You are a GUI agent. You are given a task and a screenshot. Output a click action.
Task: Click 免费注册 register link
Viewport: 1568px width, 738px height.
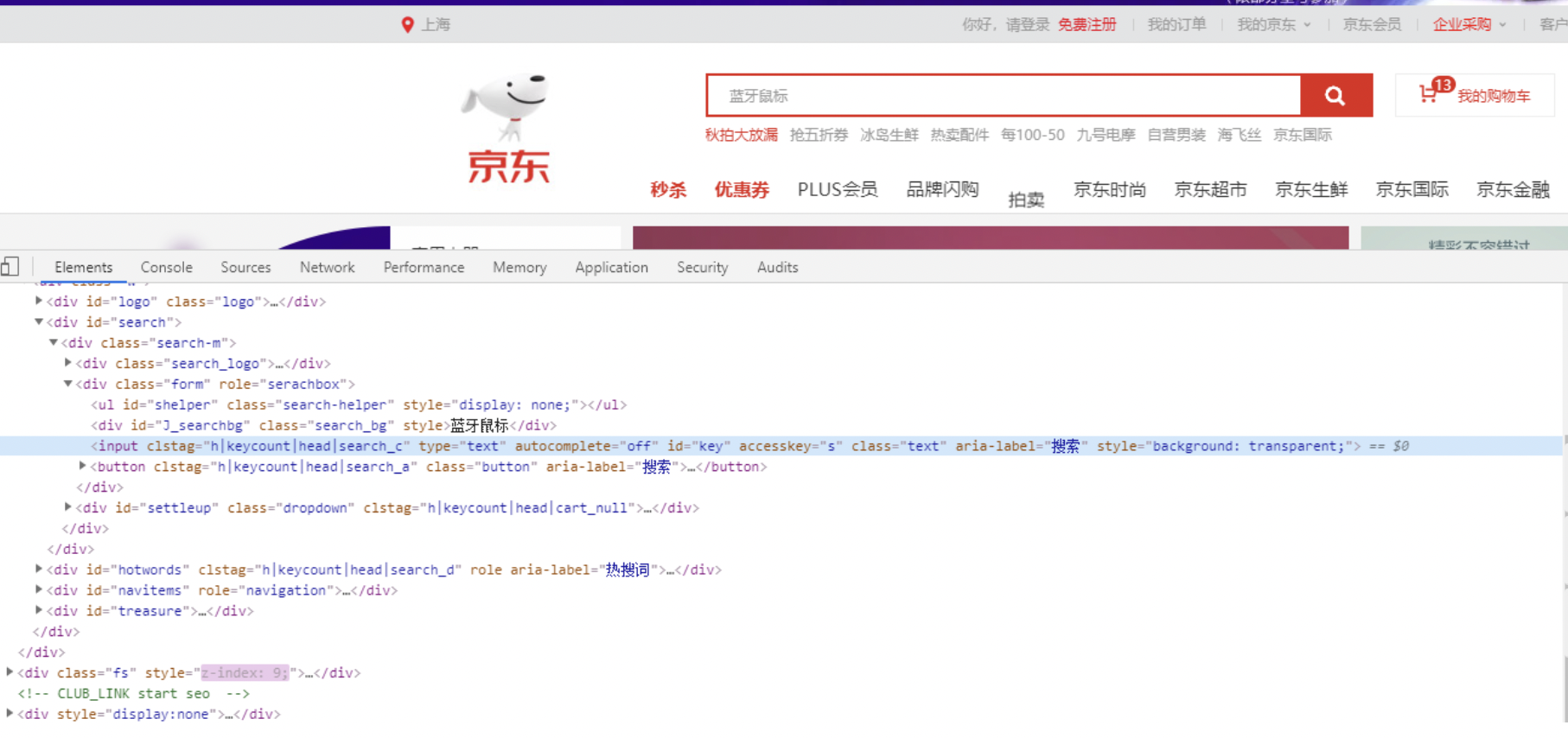pyautogui.click(x=1087, y=25)
